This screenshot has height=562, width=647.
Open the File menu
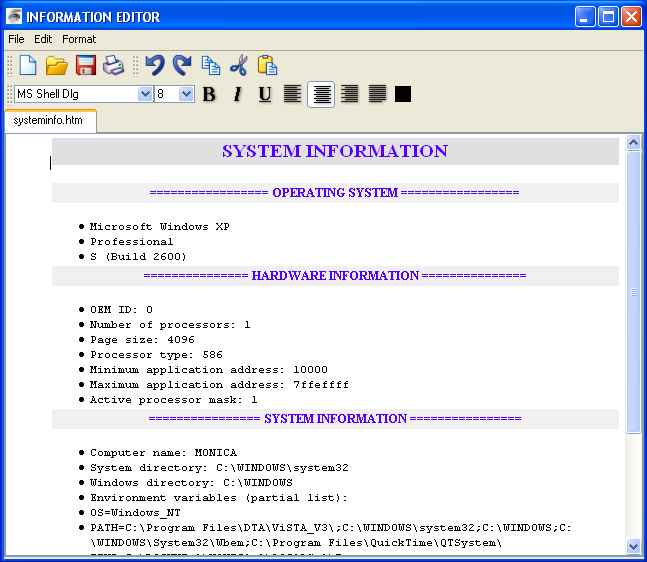pyautogui.click(x=17, y=39)
